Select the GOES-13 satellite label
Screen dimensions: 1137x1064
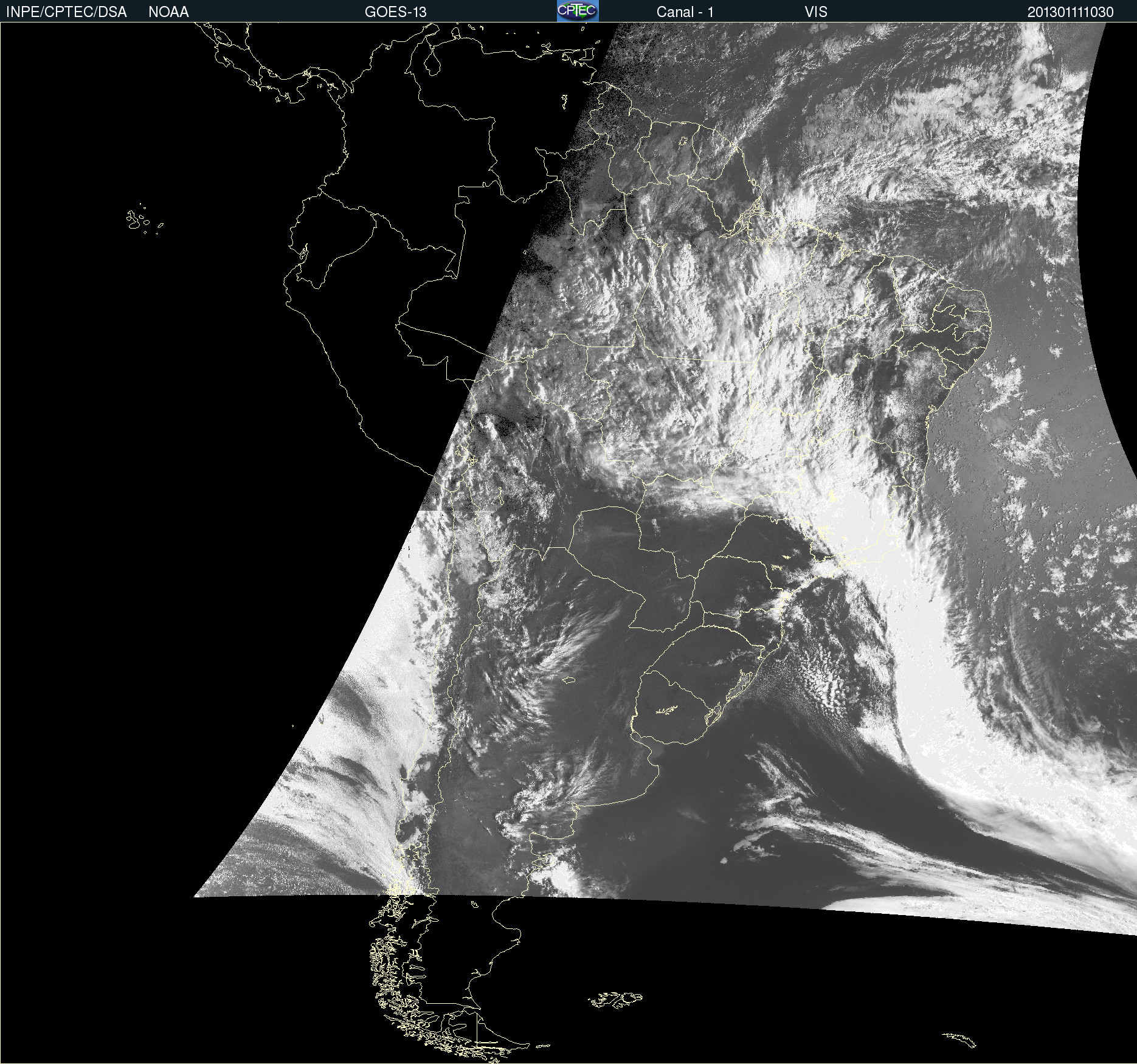[x=396, y=12]
